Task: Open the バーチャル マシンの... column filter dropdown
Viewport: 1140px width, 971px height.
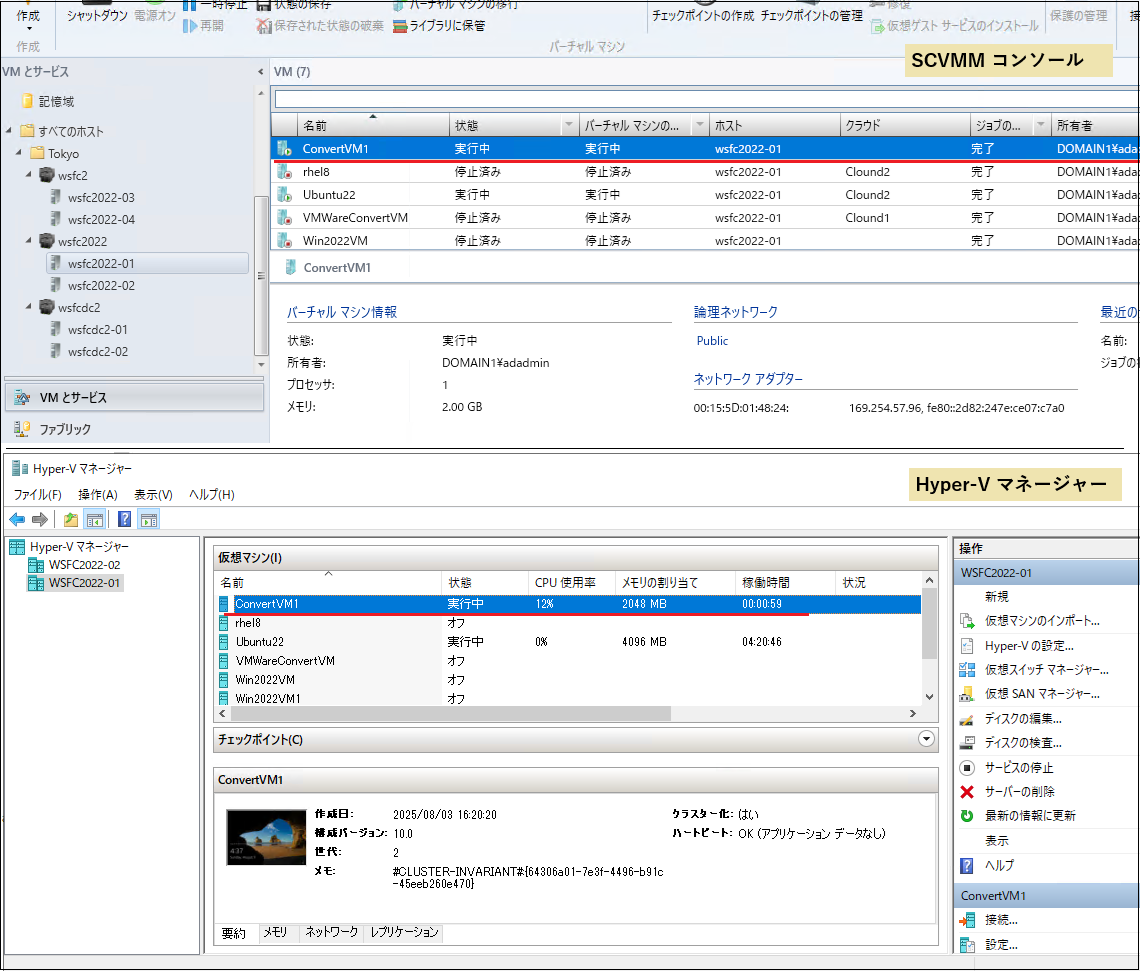Action: pyautogui.click(x=699, y=126)
